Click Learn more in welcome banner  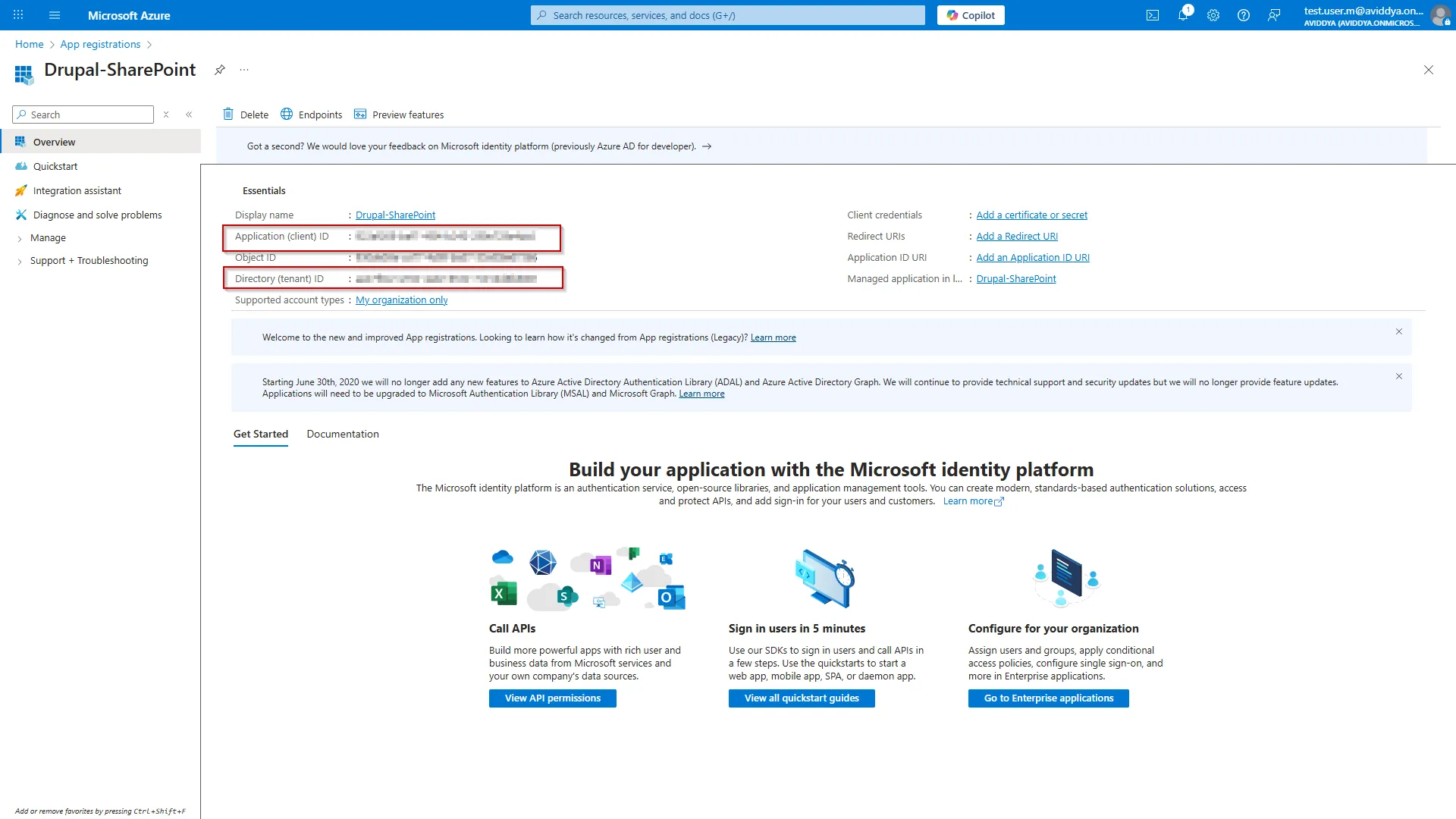(x=773, y=337)
